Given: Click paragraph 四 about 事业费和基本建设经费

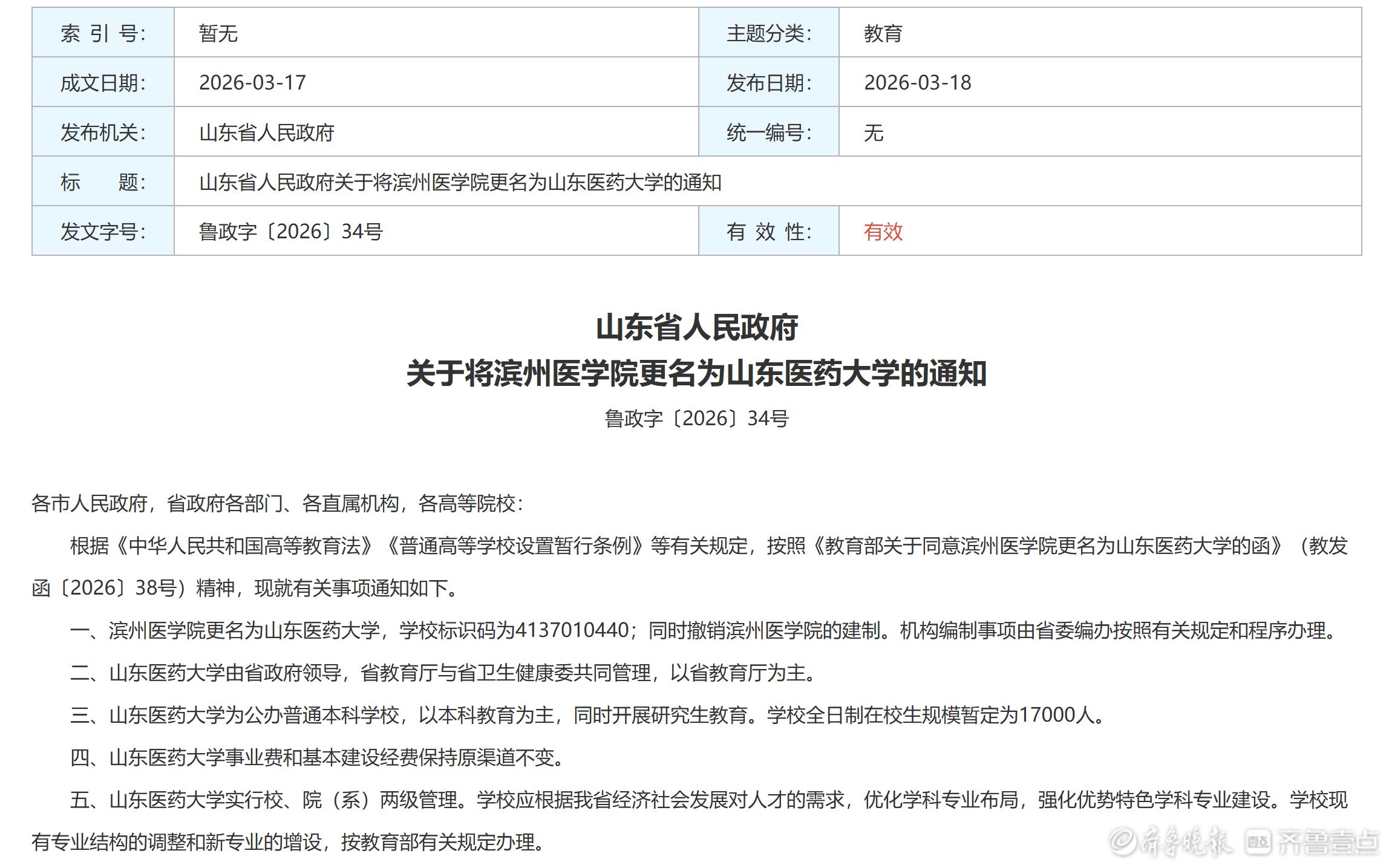Looking at the screenshot, I should point(318,757).
